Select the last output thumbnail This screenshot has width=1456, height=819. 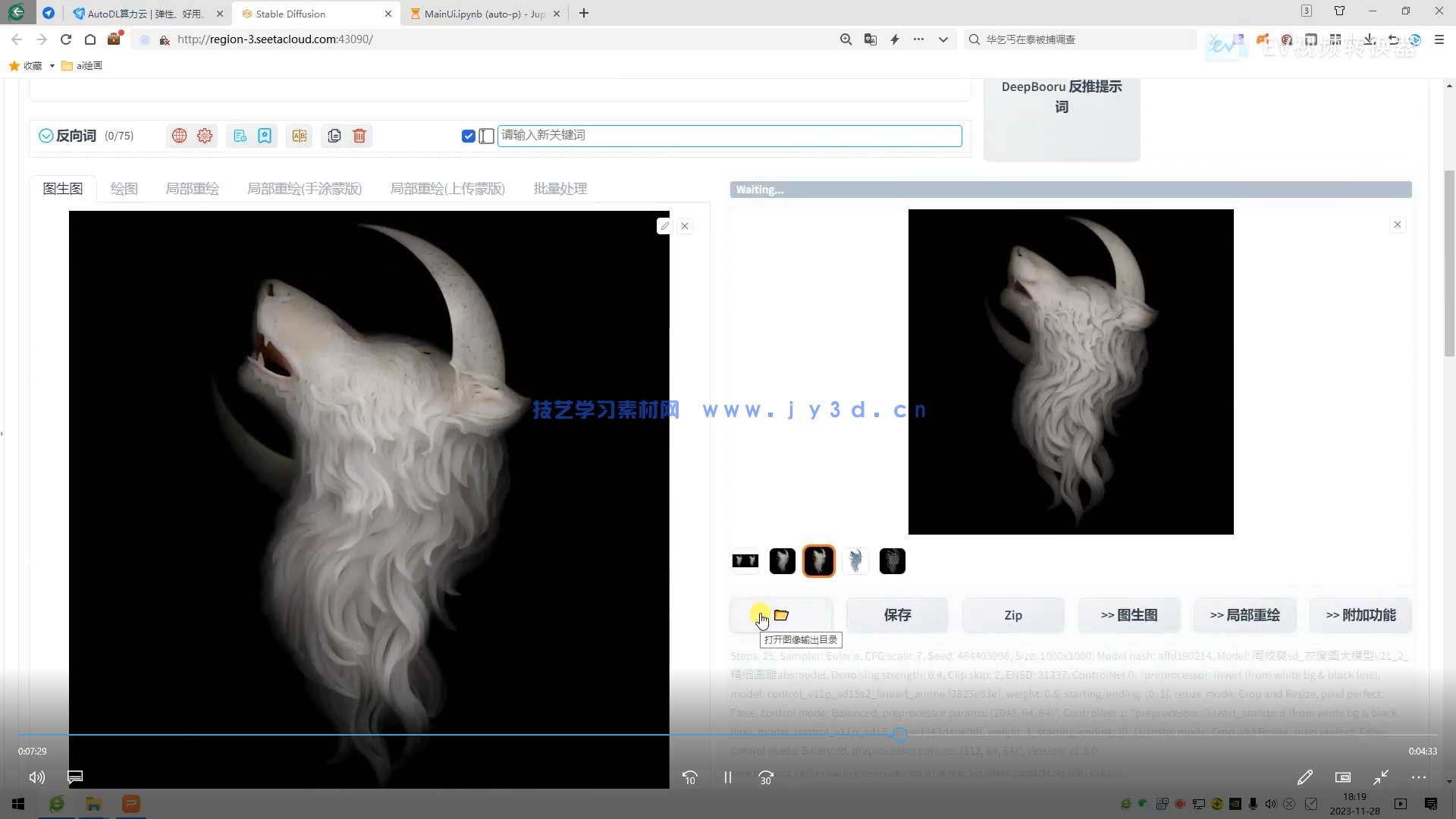tap(892, 561)
